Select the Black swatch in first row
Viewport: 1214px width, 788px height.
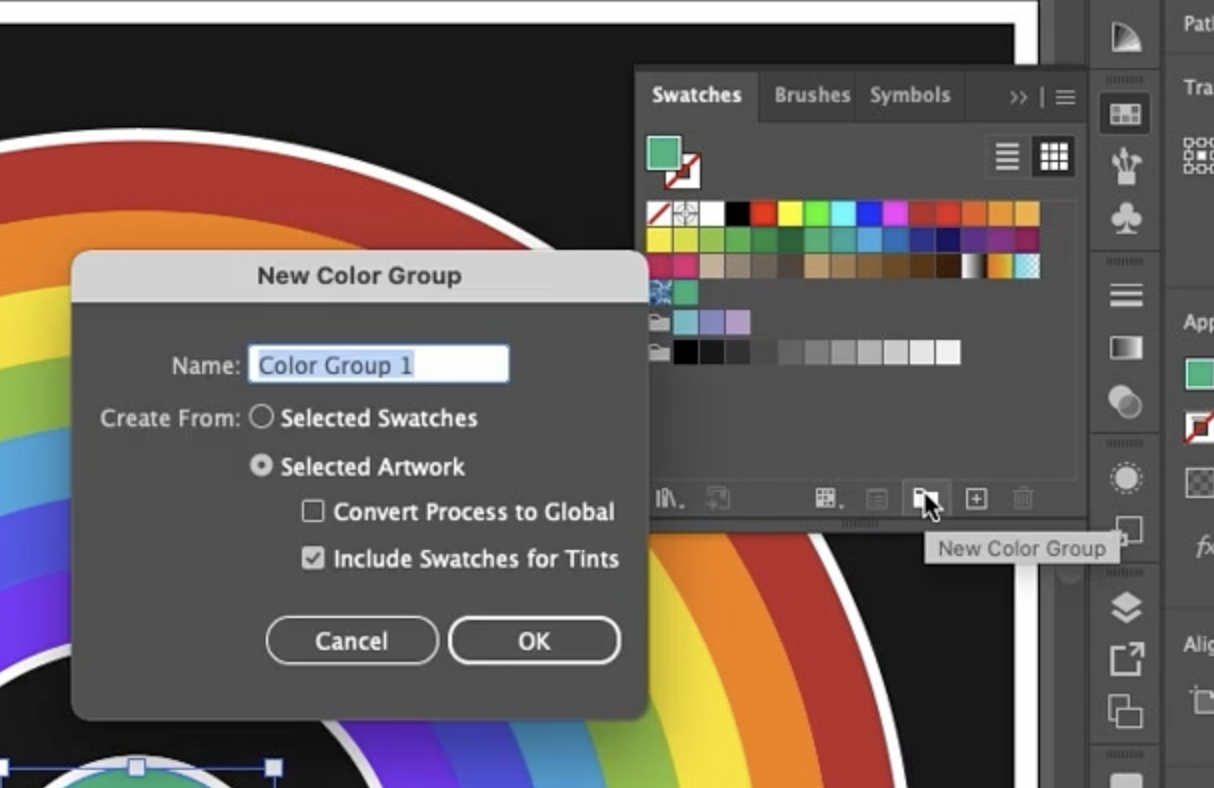coord(738,214)
